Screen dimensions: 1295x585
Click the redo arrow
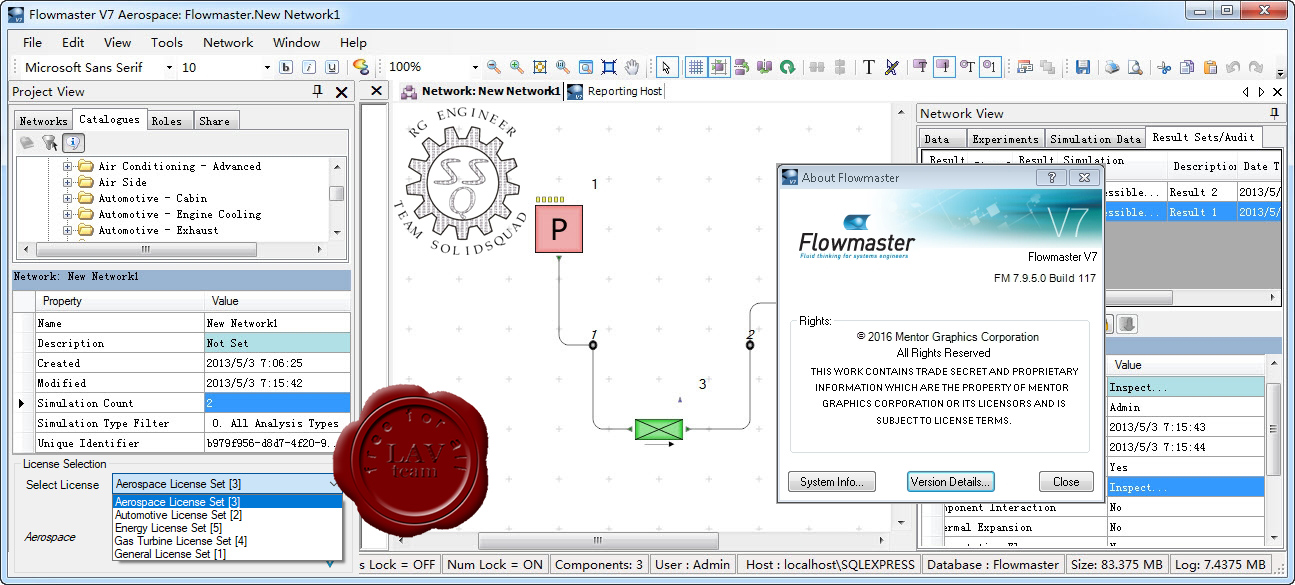click(1254, 67)
